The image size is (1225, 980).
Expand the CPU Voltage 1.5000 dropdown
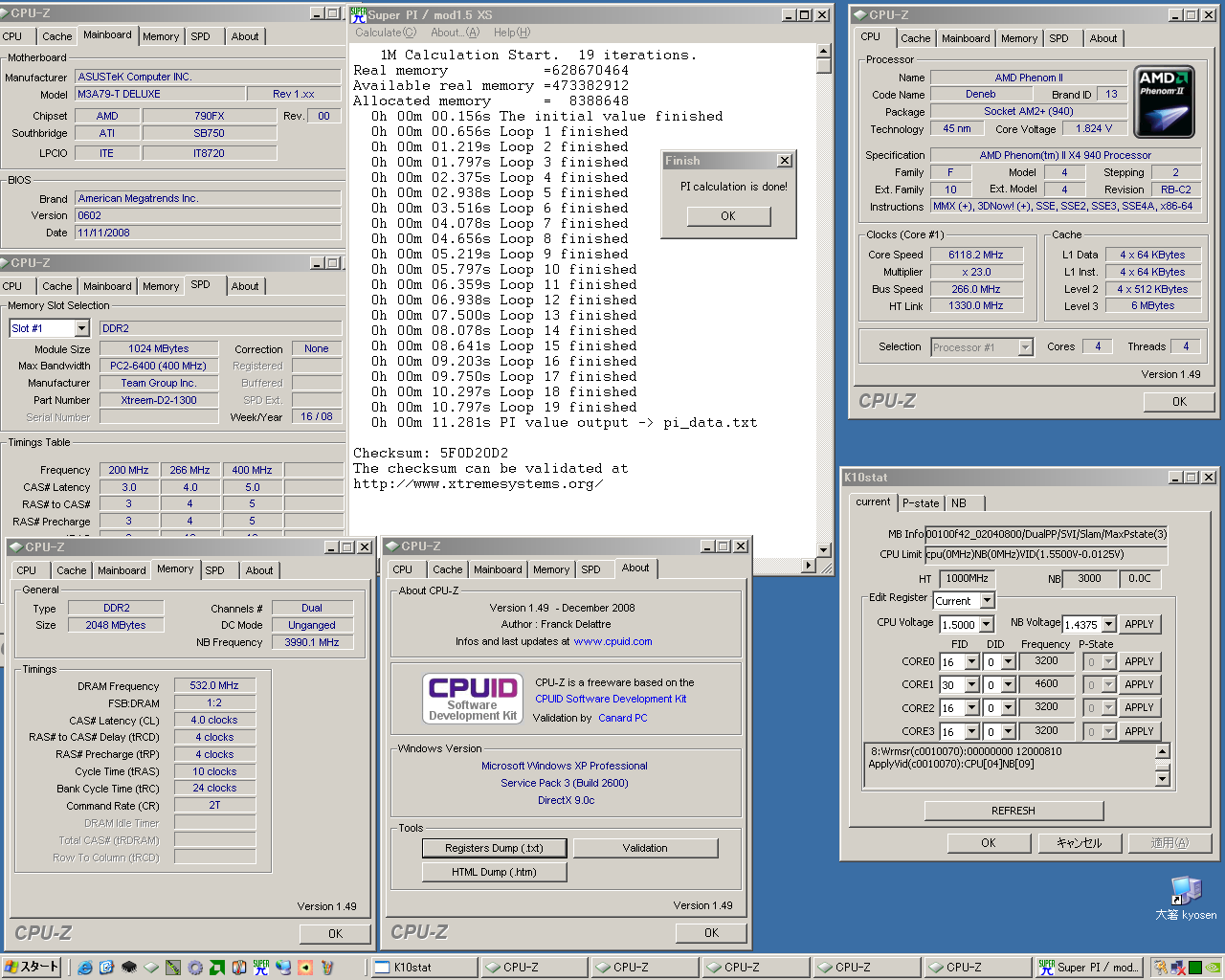pos(985,625)
